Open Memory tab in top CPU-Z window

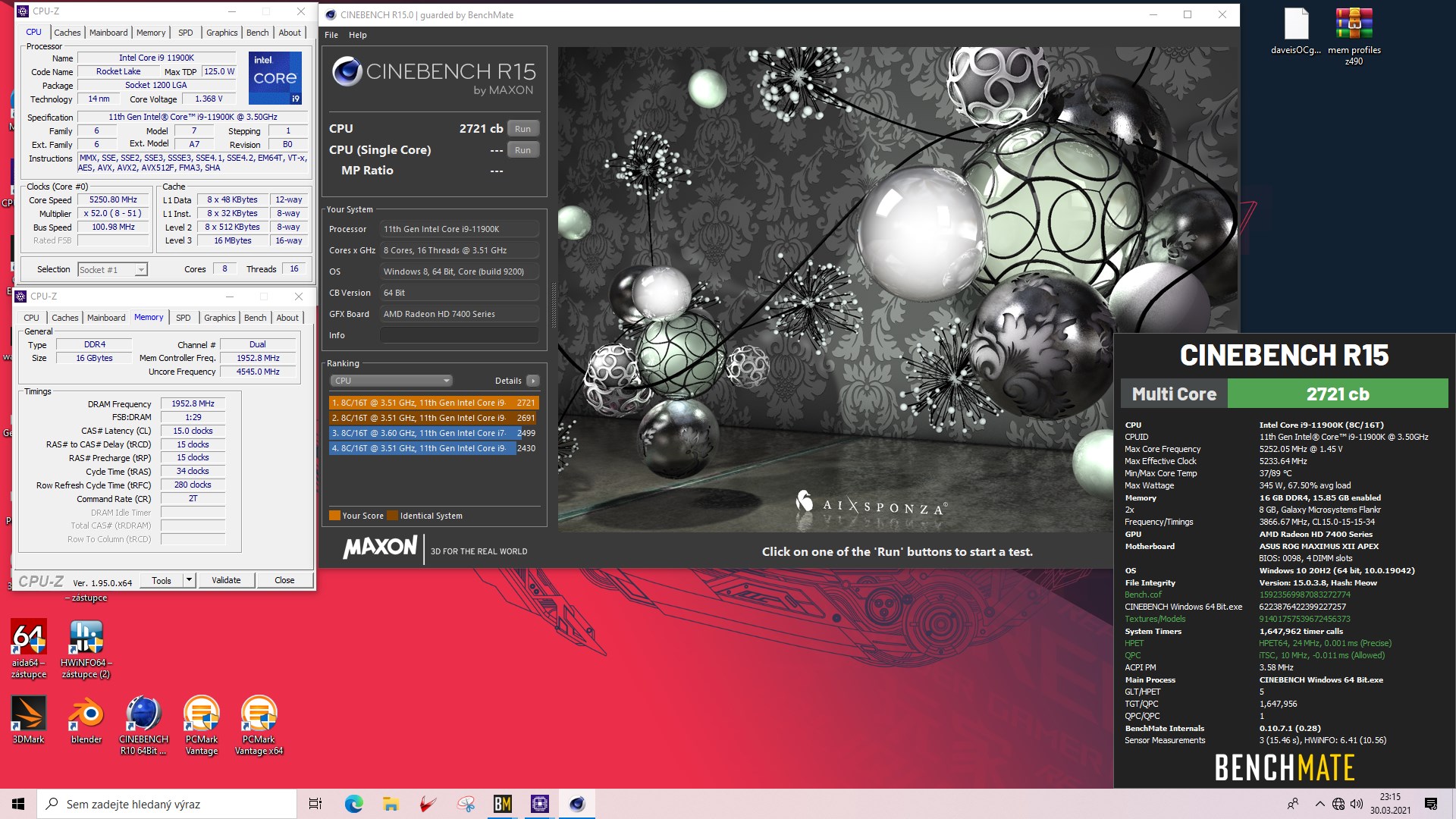tap(150, 33)
